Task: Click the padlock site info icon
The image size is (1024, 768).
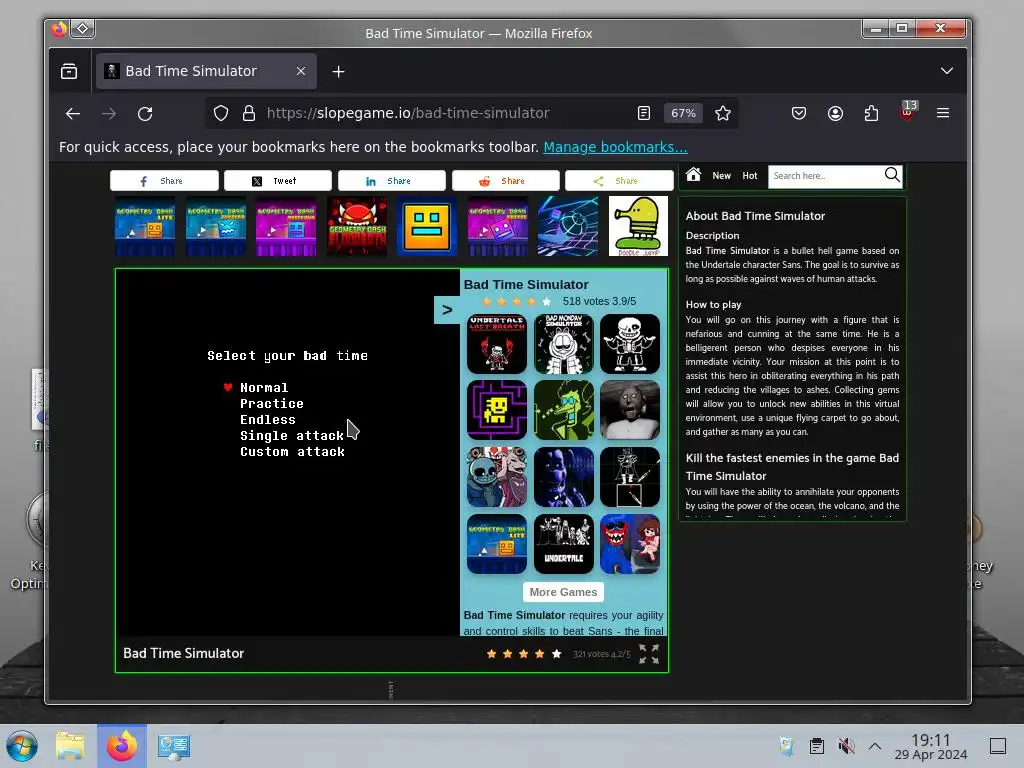Action: pyautogui.click(x=249, y=114)
